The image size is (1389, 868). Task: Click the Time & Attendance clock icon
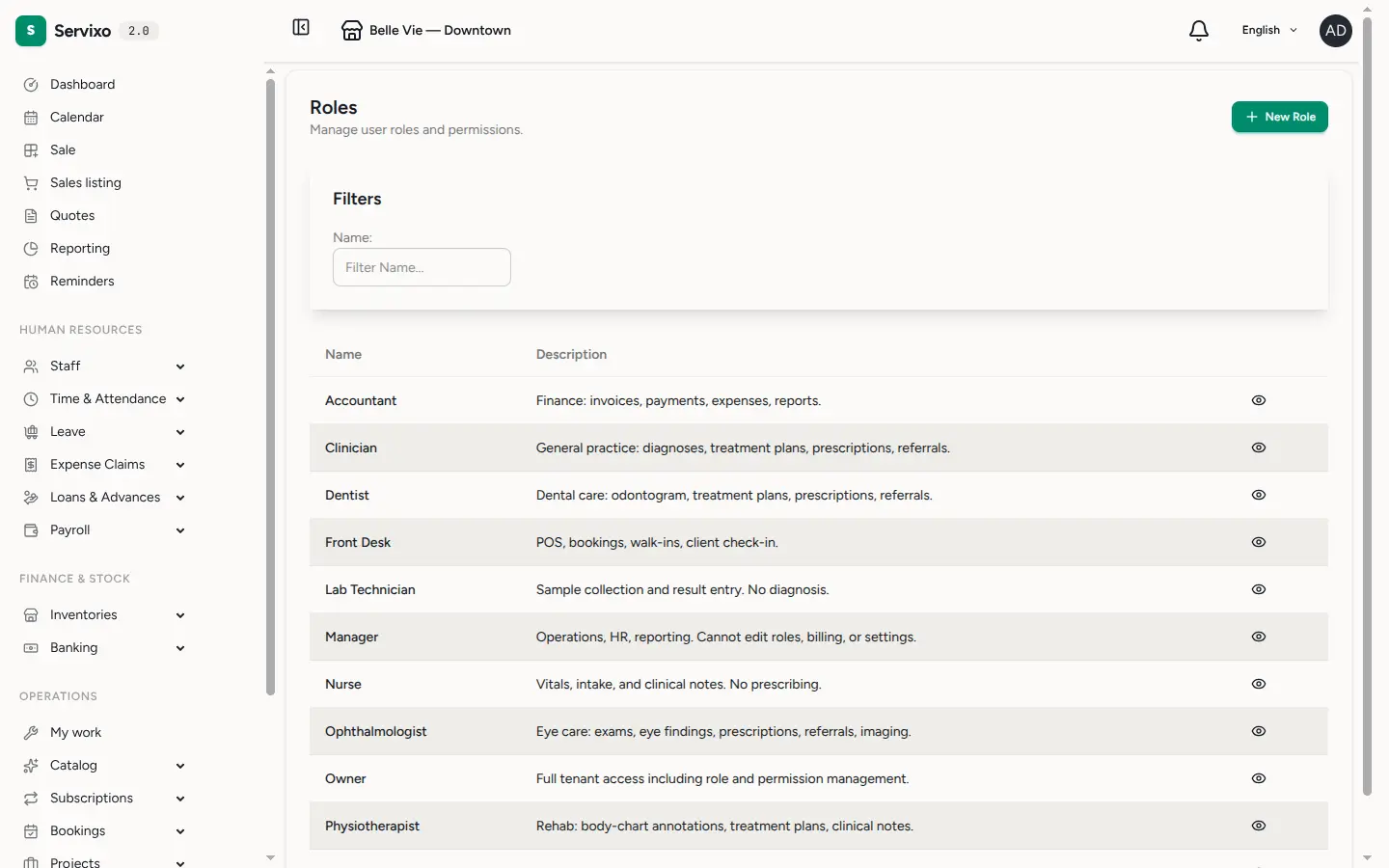(x=31, y=399)
